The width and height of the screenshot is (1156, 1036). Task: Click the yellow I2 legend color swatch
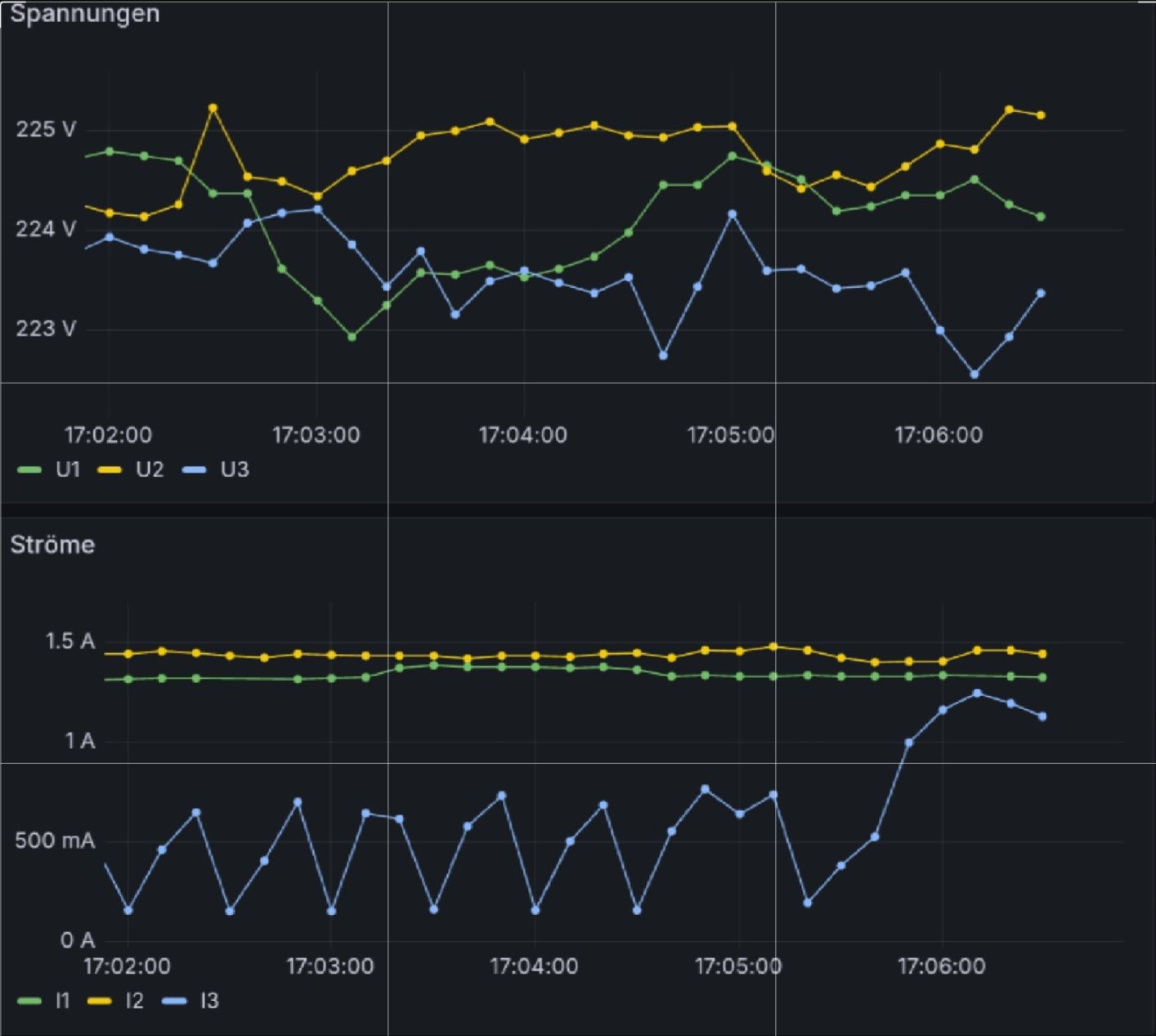pos(100,1001)
